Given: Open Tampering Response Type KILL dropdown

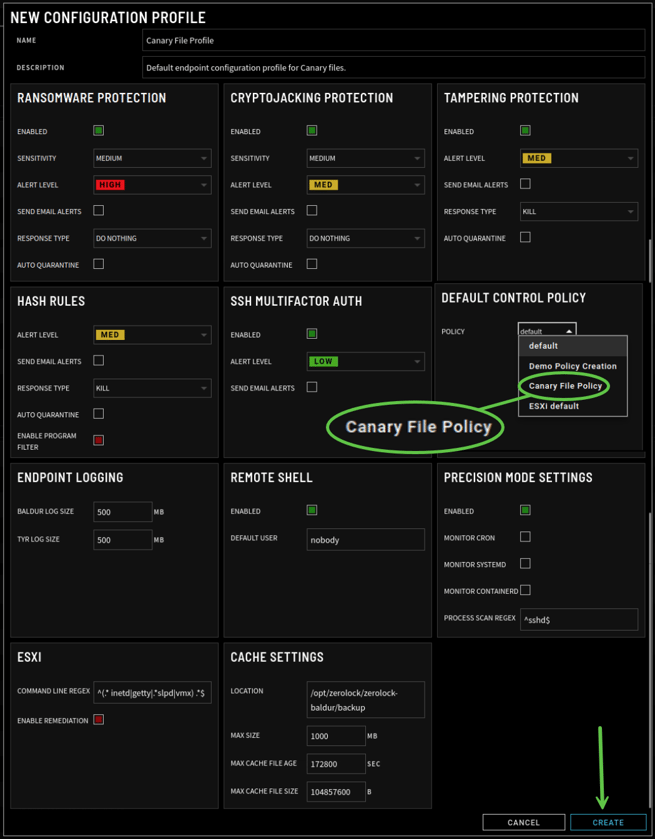Looking at the screenshot, I should coord(579,212).
